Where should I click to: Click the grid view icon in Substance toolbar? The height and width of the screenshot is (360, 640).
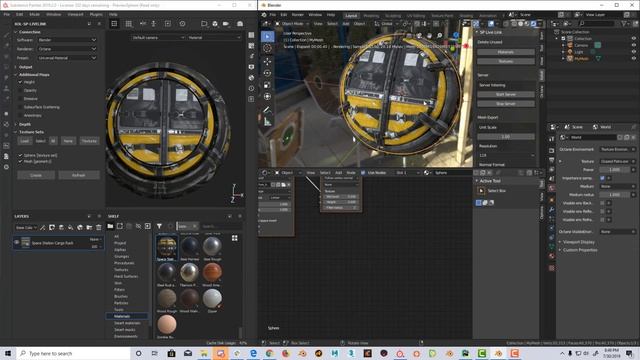[129, 24]
